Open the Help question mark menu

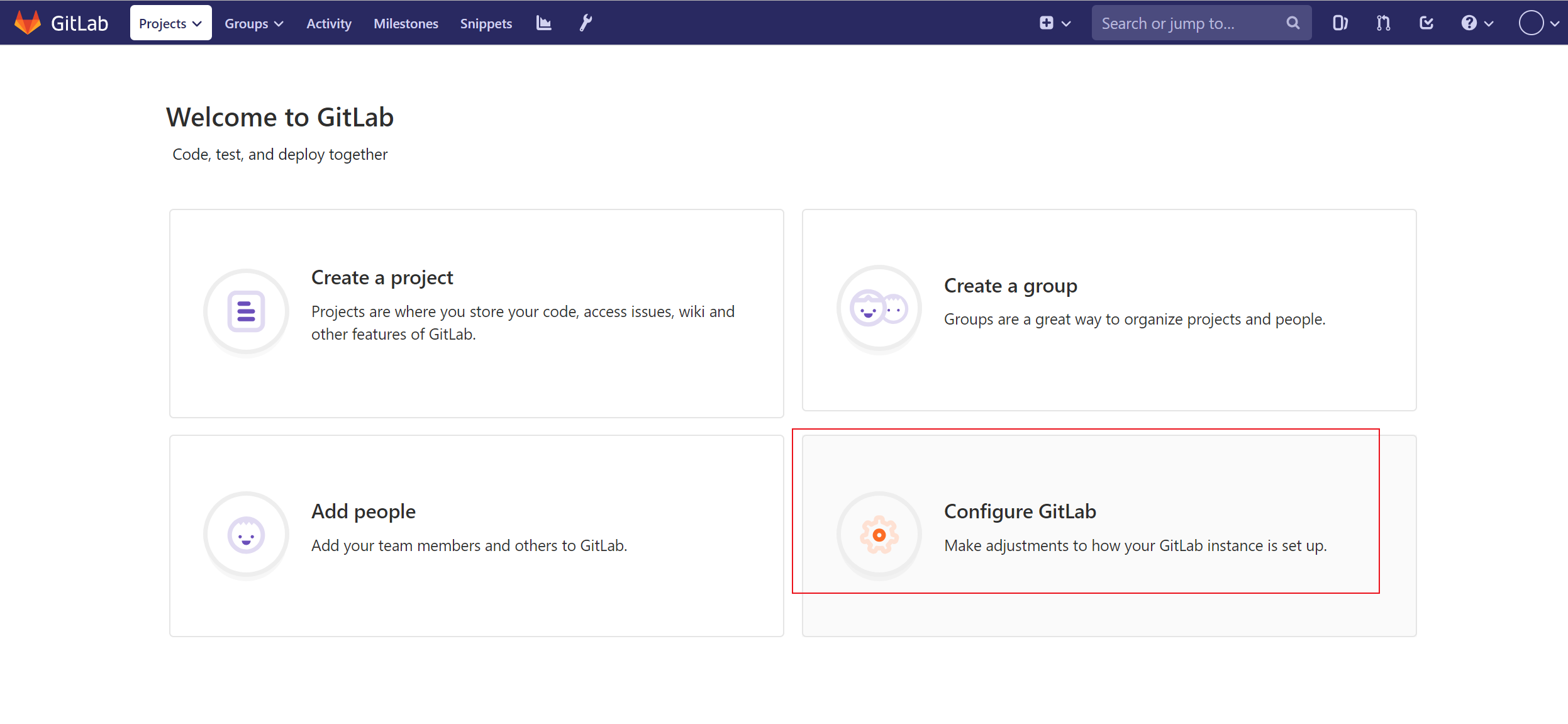[1477, 23]
